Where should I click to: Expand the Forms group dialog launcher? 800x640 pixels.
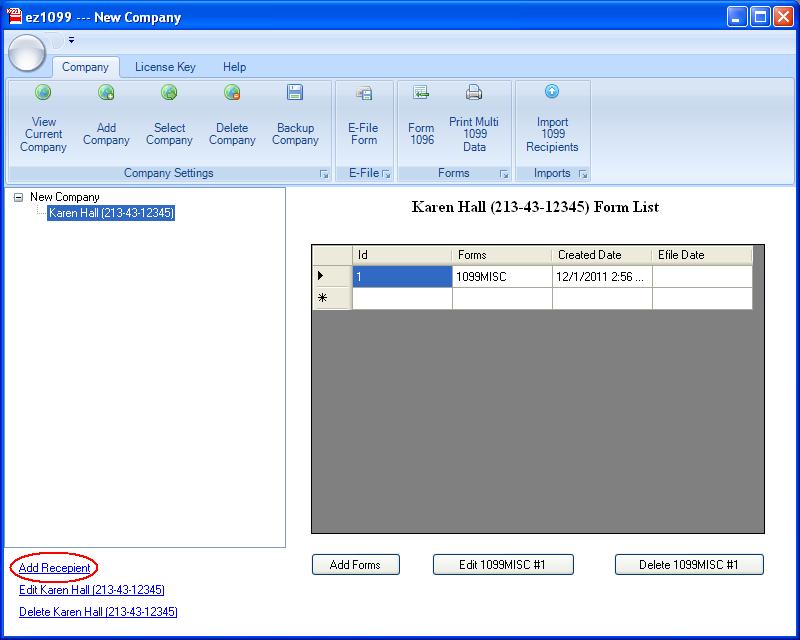pyautogui.click(x=504, y=174)
